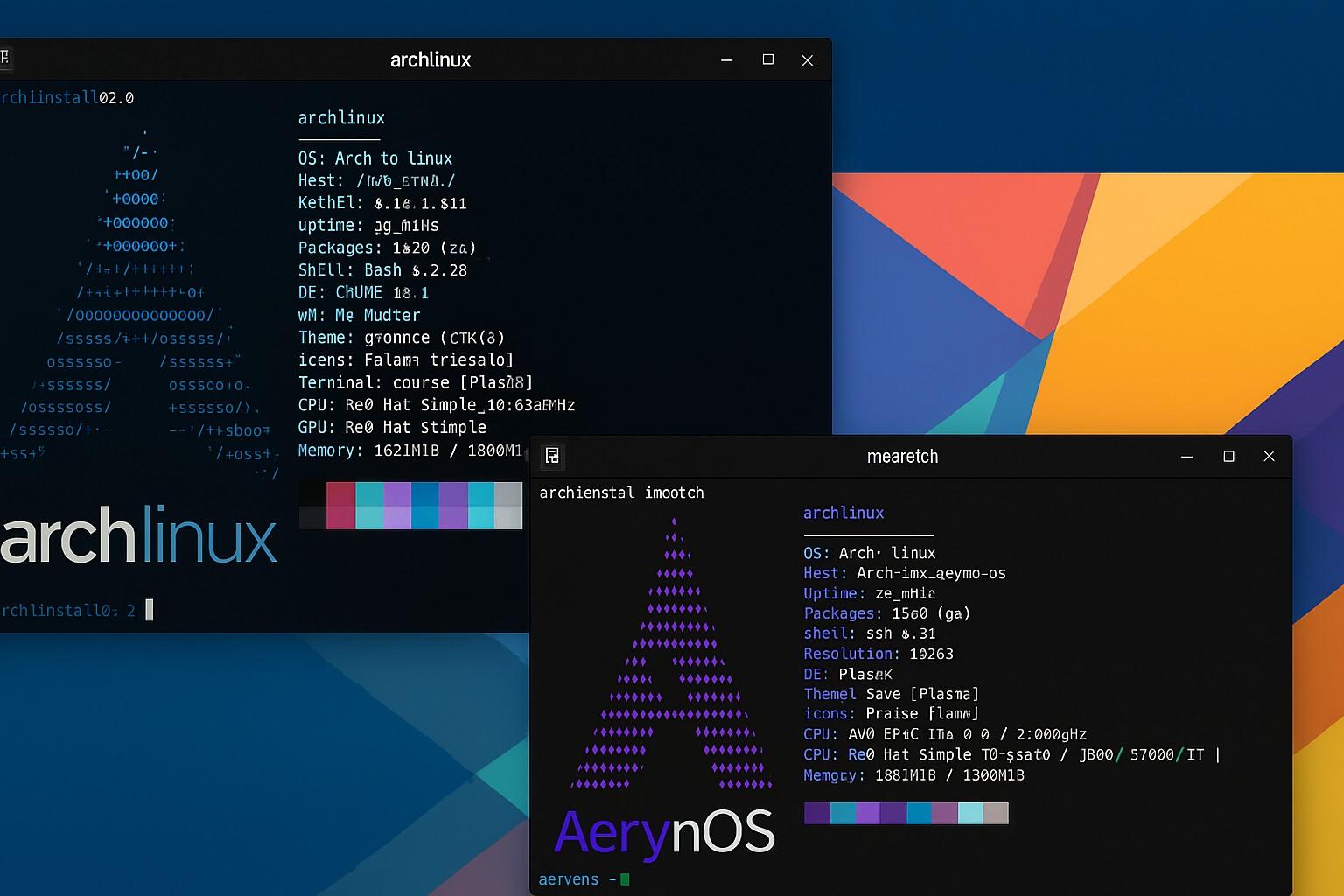Close the archlinux terminal window
1344x896 pixels.
(x=808, y=60)
